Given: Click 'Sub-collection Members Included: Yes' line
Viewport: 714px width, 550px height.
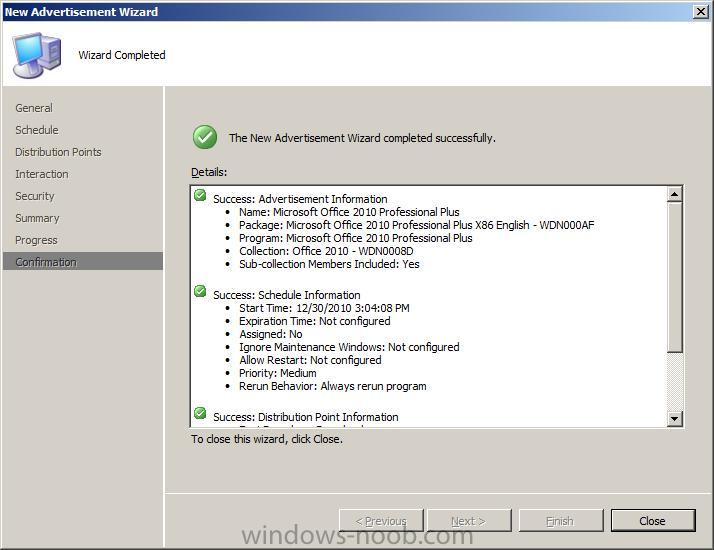Looking at the screenshot, I should coord(329,264).
